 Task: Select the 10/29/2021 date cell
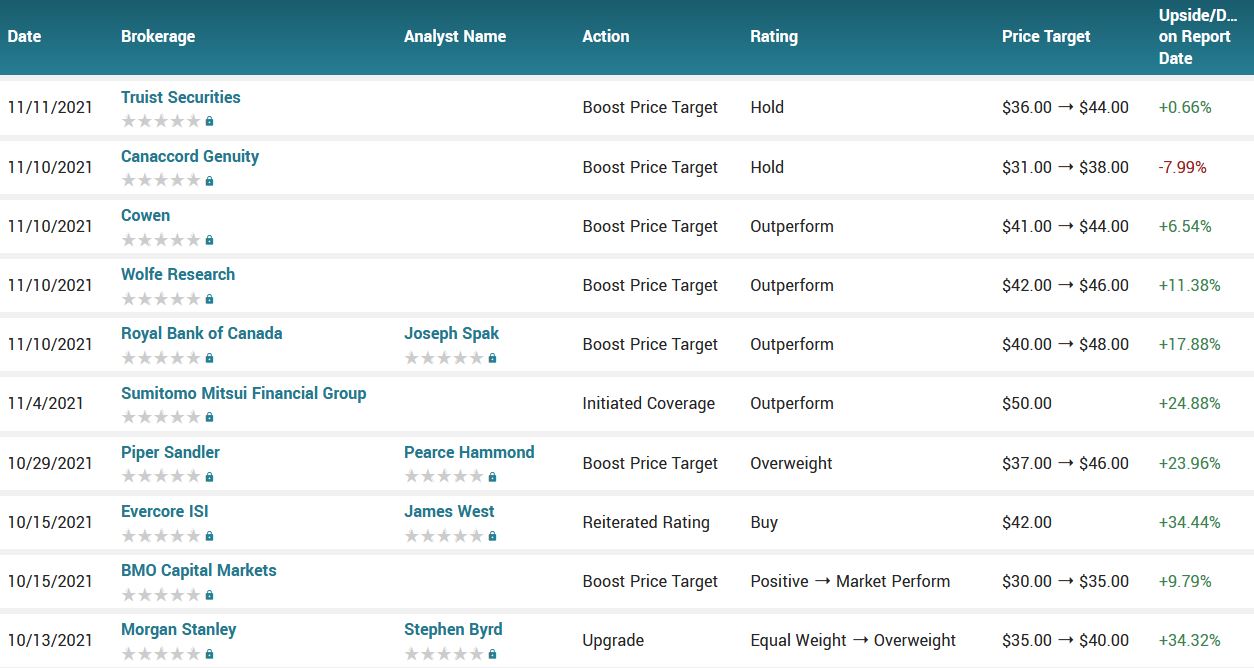pyautogui.click(x=50, y=463)
